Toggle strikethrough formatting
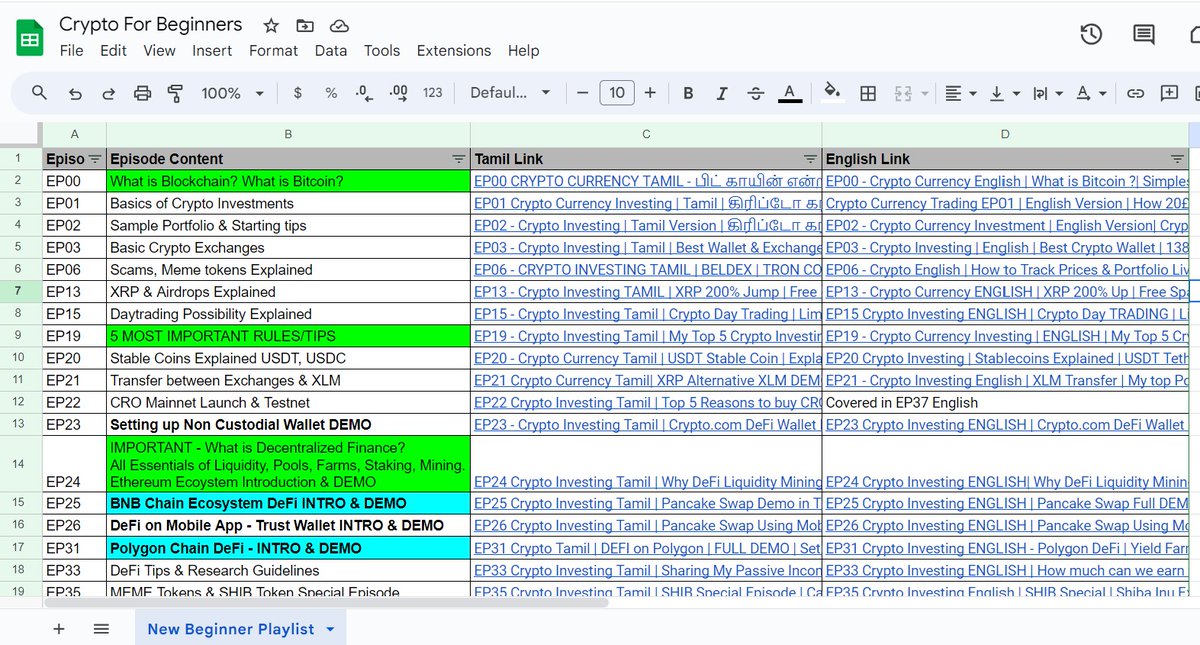The height and width of the screenshot is (645, 1200). coord(756,93)
